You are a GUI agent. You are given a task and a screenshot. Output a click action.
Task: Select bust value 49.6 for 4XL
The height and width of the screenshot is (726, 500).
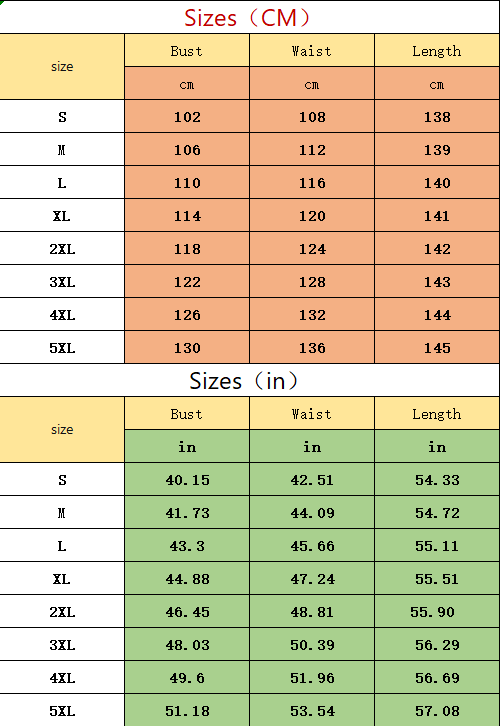tap(187, 677)
